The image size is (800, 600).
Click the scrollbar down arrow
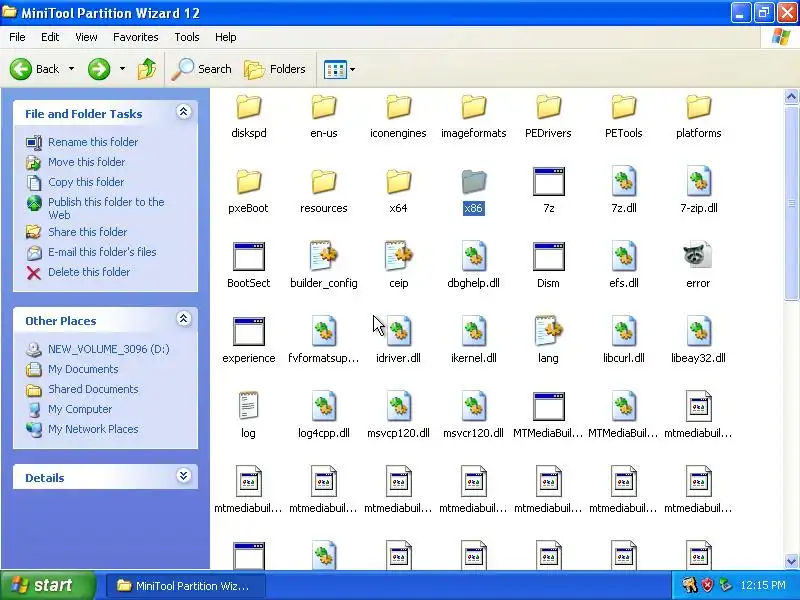(791, 561)
